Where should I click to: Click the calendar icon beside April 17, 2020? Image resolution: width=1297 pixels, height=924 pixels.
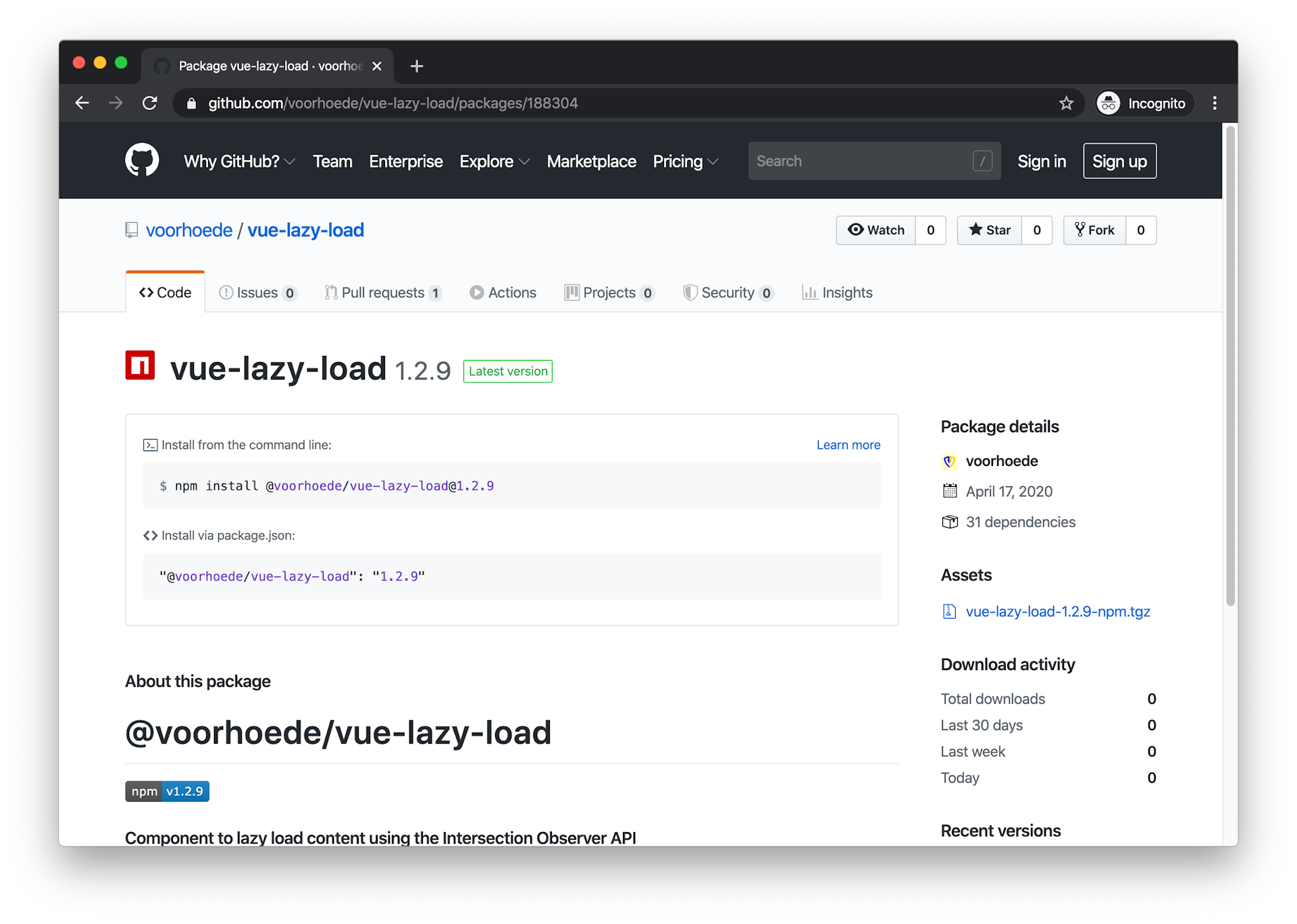tap(949, 491)
